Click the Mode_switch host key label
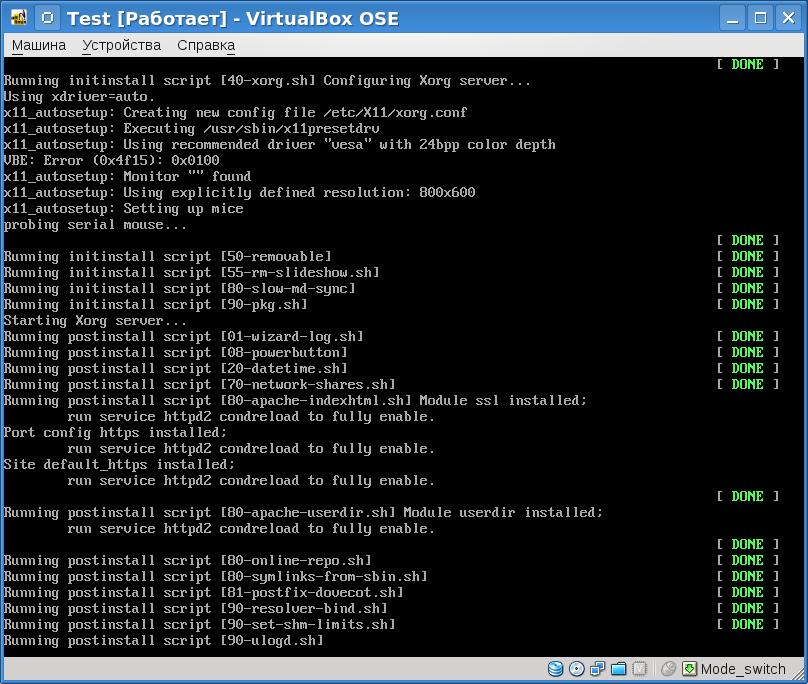 coord(743,669)
